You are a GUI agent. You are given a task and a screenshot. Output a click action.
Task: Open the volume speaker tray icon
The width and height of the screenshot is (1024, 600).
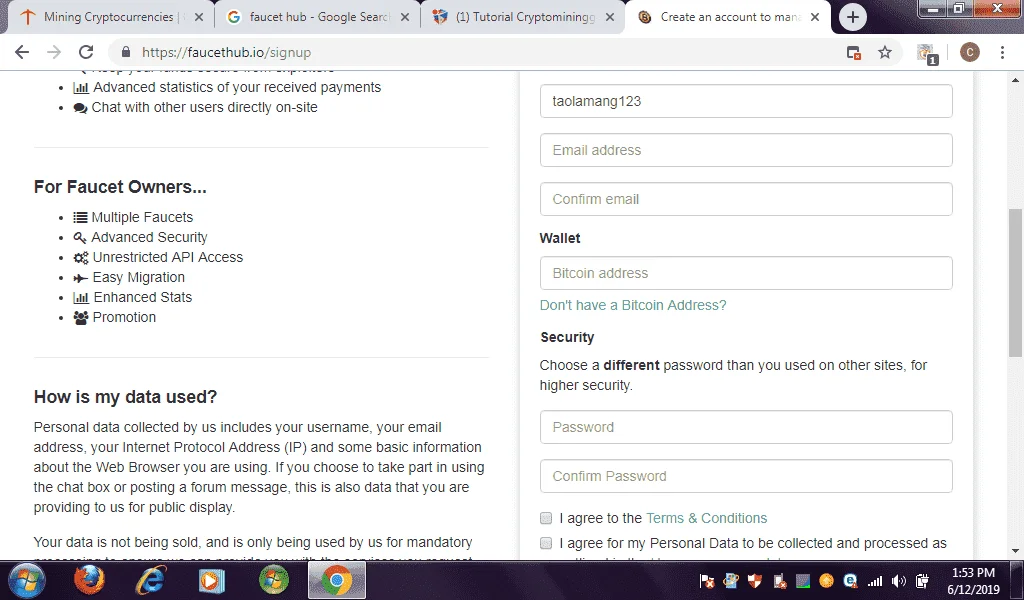pyautogui.click(x=899, y=580)
